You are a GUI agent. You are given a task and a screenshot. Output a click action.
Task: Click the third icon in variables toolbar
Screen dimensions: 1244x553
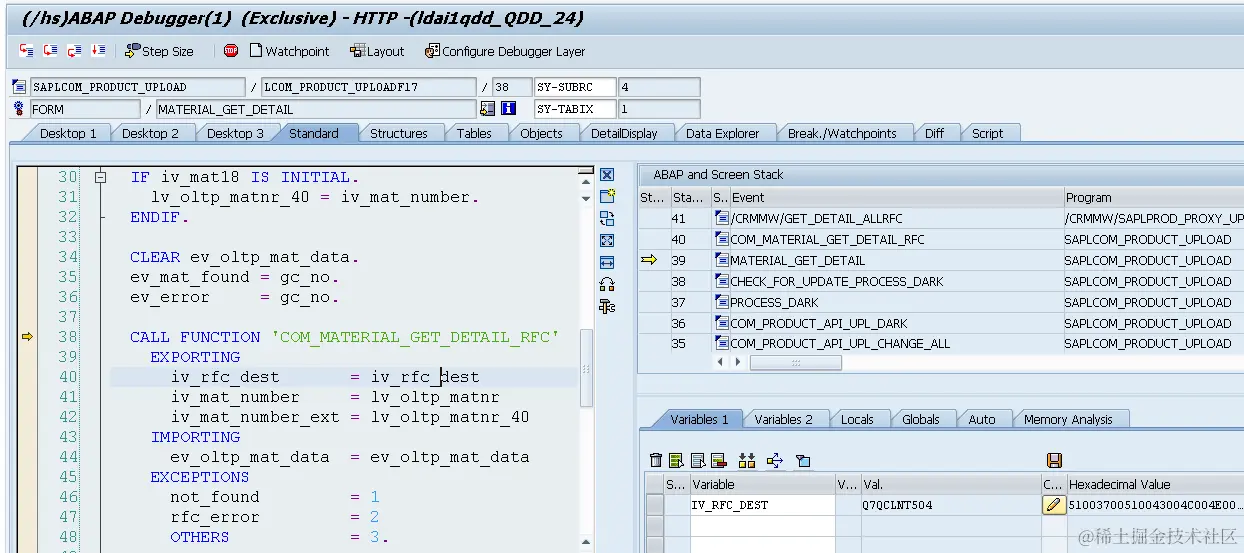coord(698,460)
